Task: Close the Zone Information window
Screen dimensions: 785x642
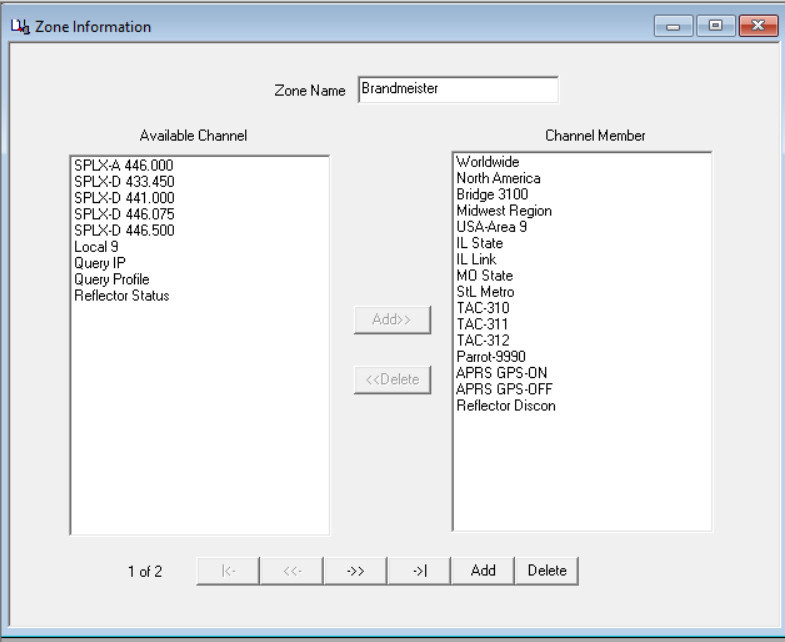Action: tap(758, 26)
